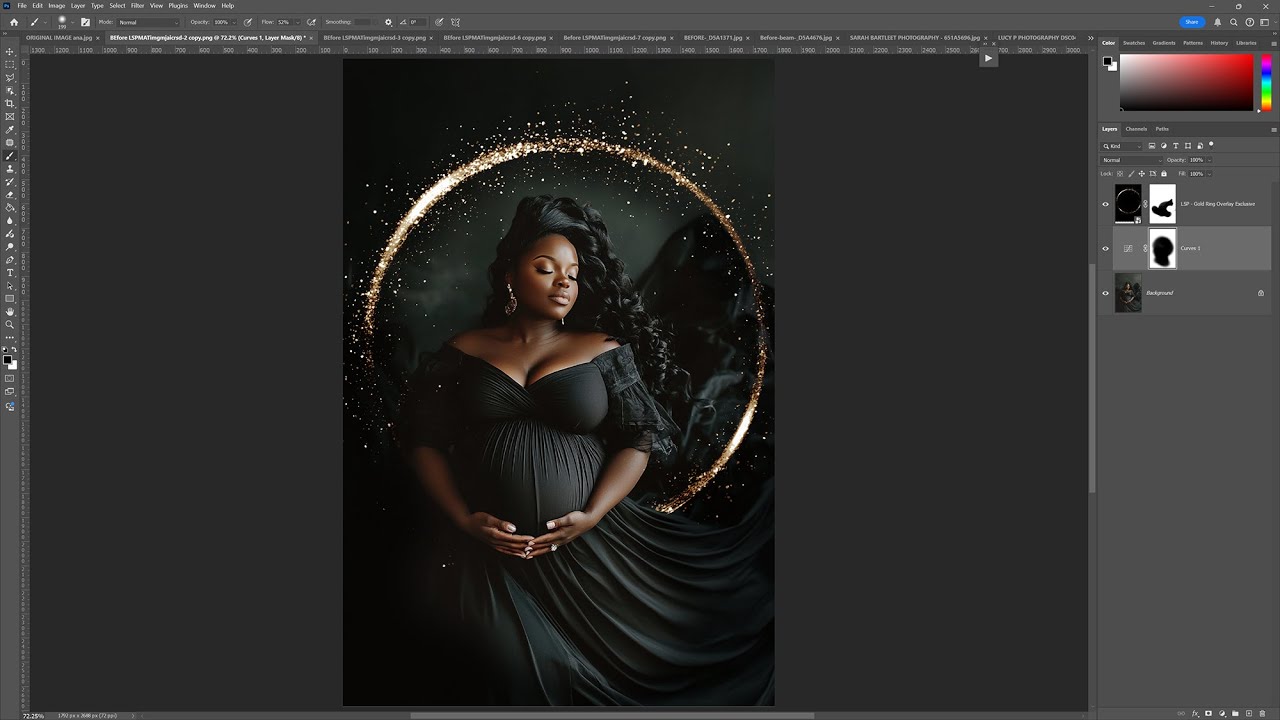The image size is (1280, 720).
Task: Open smoothing options gear icon
Action: click(388, 22)
